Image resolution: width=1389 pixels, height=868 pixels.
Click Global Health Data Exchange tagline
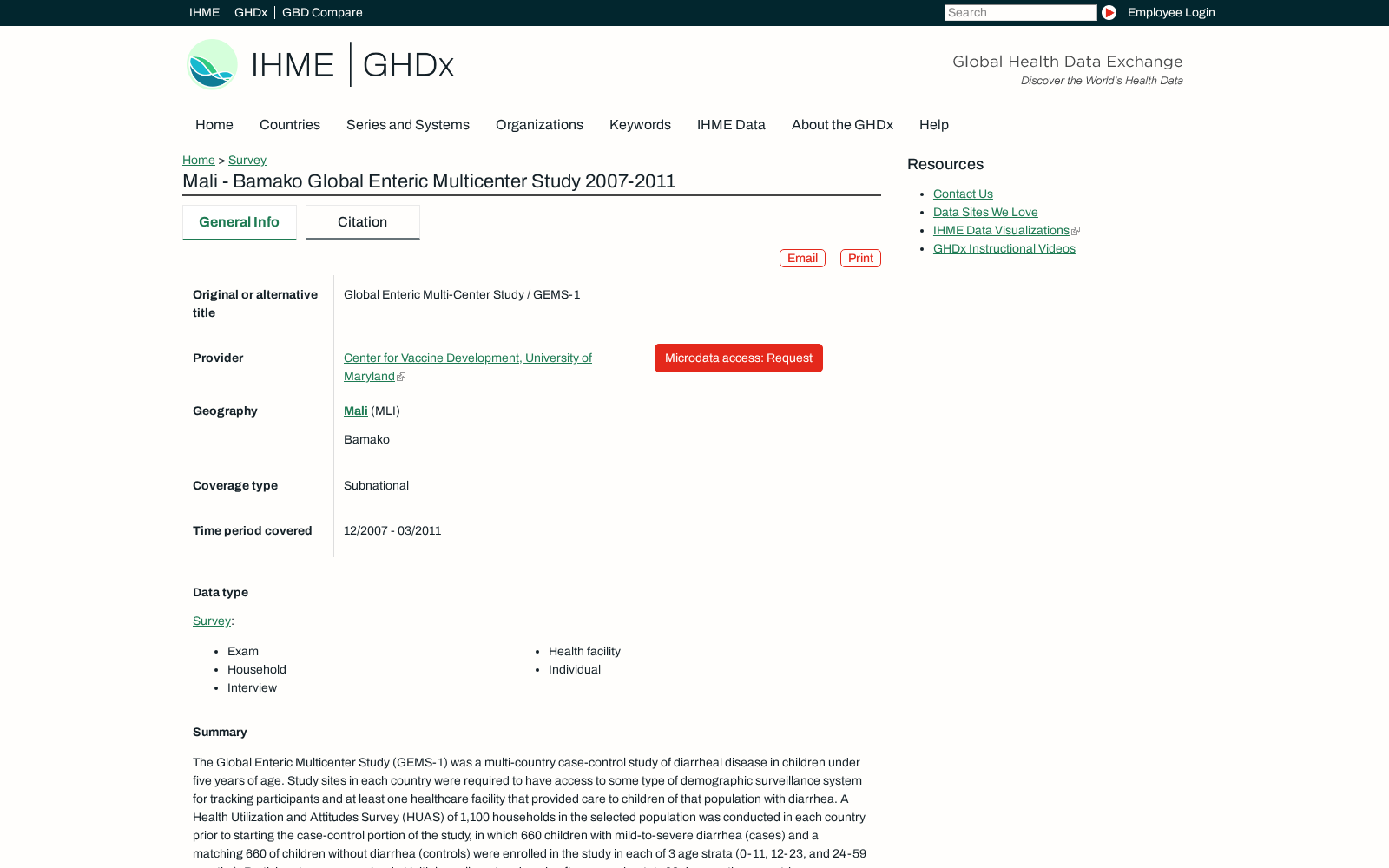click(x=1068, y=62)
